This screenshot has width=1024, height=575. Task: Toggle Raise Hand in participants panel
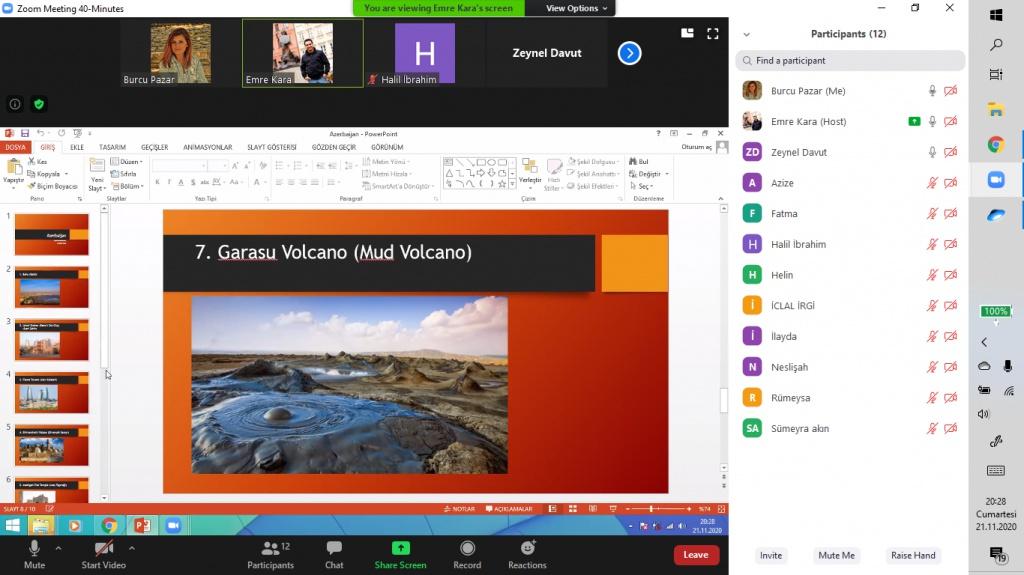point(912,555)
